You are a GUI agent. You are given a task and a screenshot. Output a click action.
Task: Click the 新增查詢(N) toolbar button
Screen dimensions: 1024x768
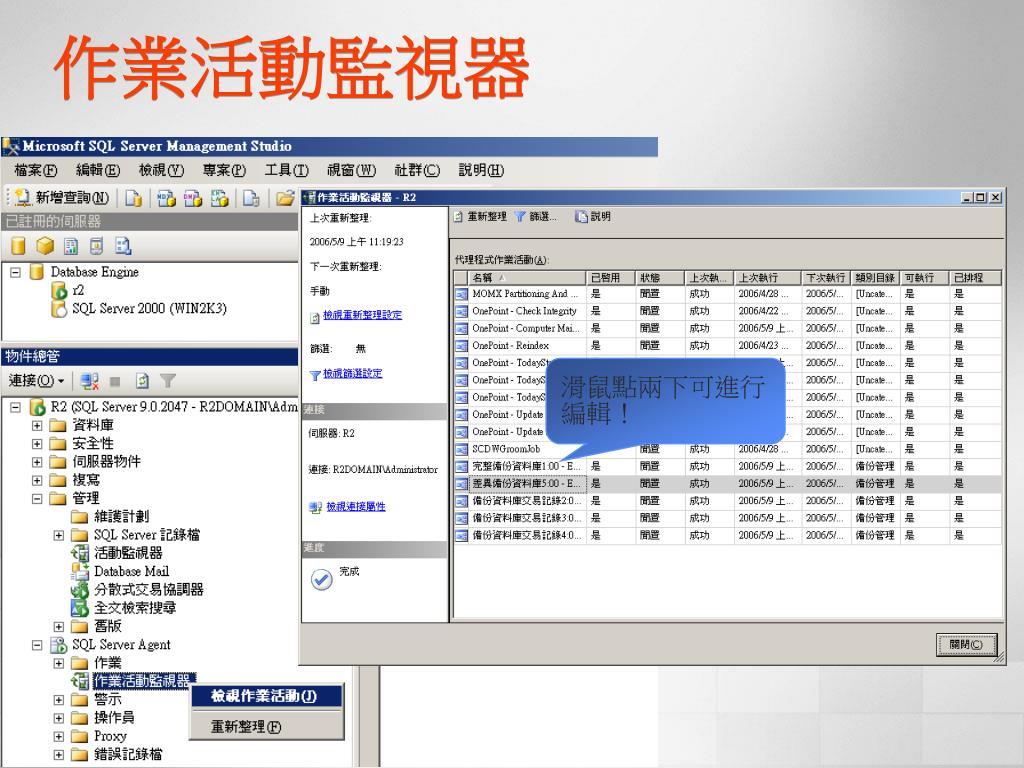(x=61, y=197)
